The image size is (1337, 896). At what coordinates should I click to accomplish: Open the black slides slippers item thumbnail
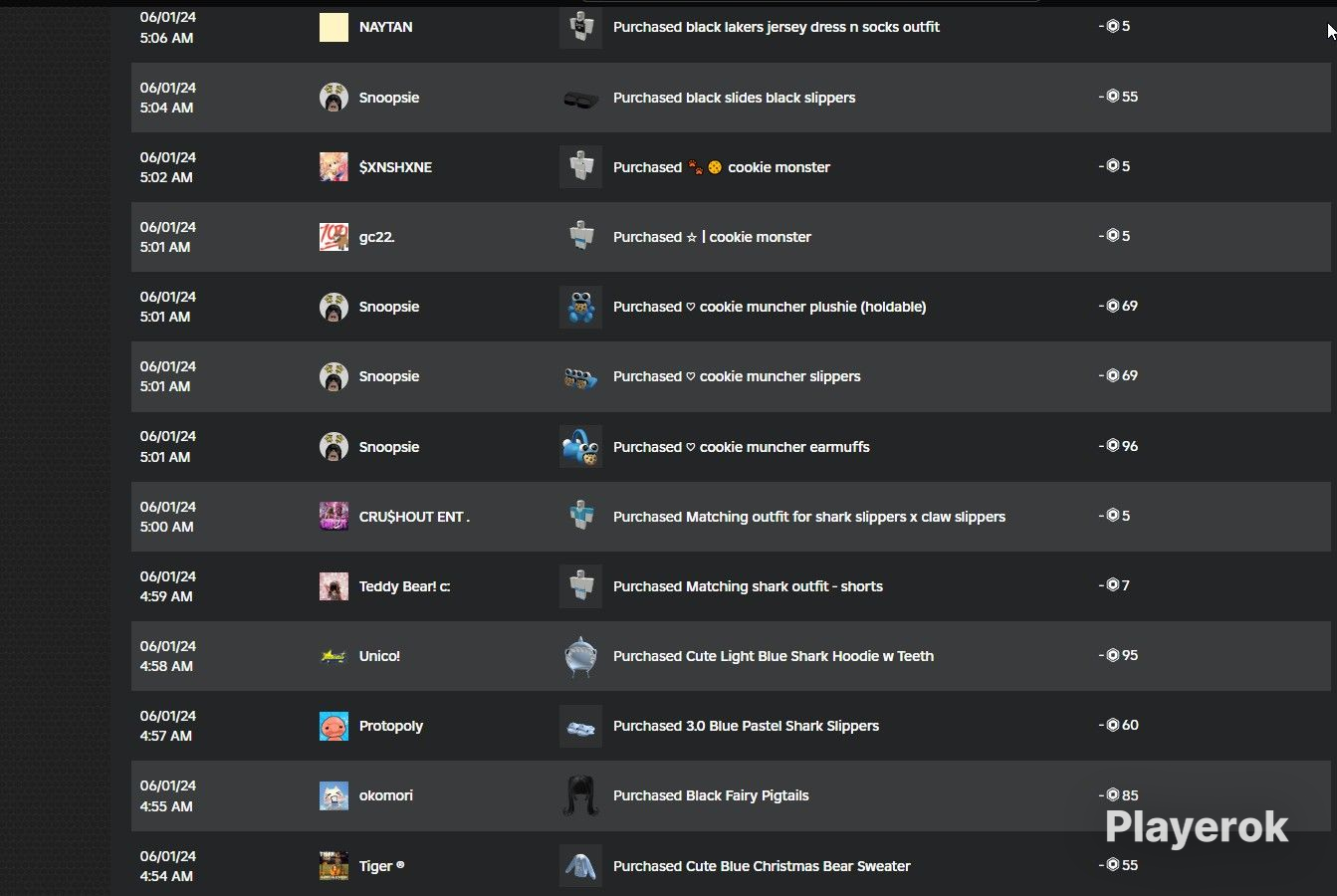pyautogui.click(x=580, y=98)
